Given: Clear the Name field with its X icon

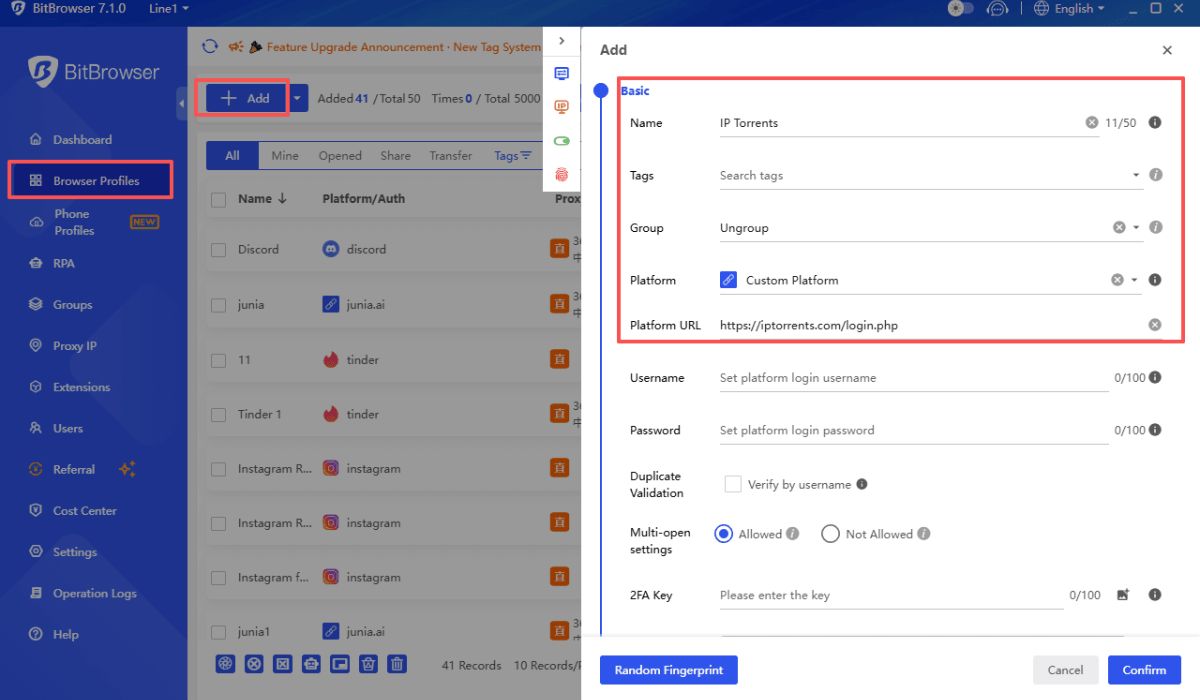Looking at the screenshot, I should coord(1091,123).
